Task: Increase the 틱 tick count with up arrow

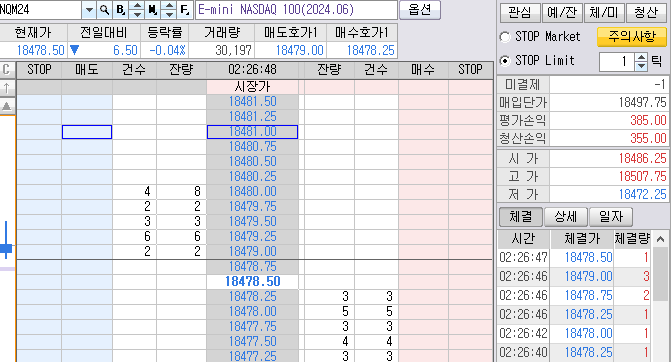Action: coord(641,57)
